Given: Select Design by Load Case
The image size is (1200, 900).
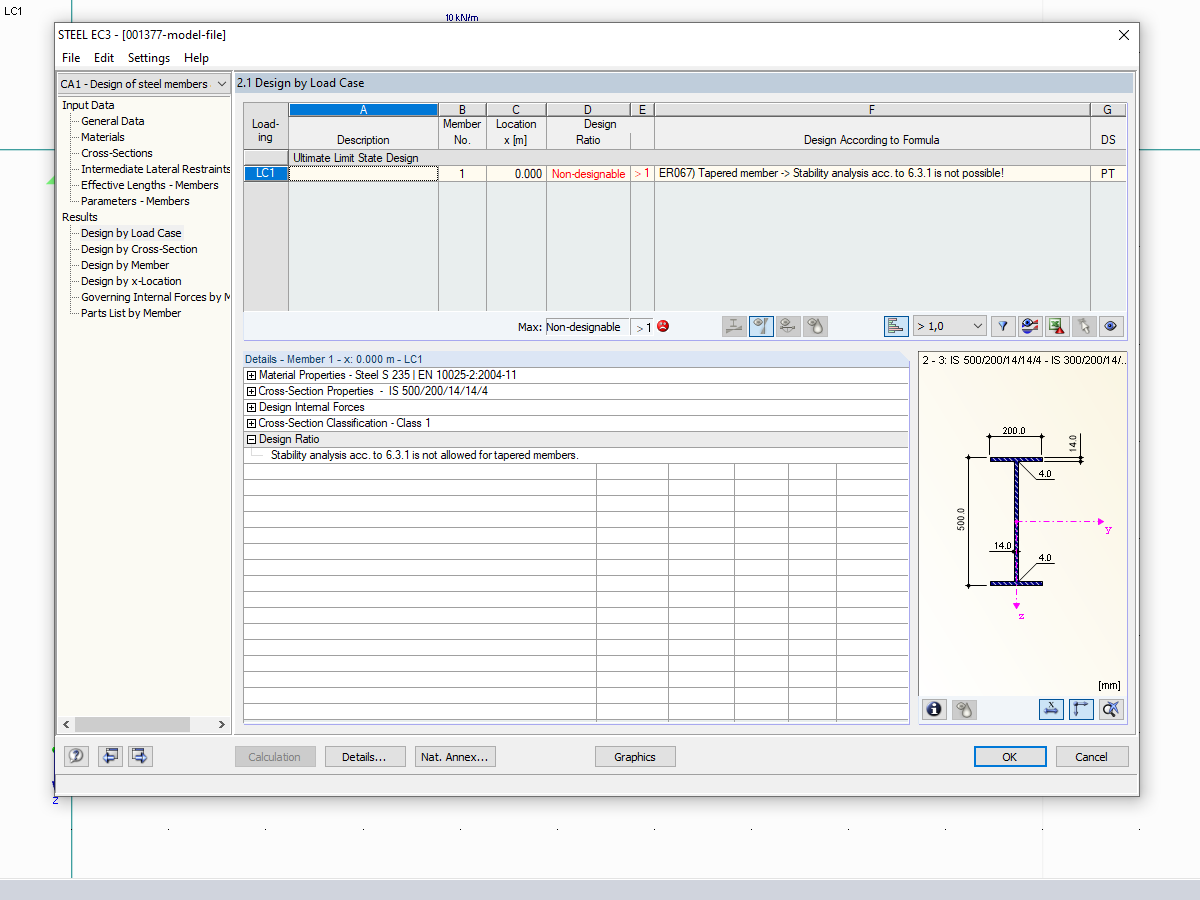Looking at the screenshot, I should click(131, 233).
